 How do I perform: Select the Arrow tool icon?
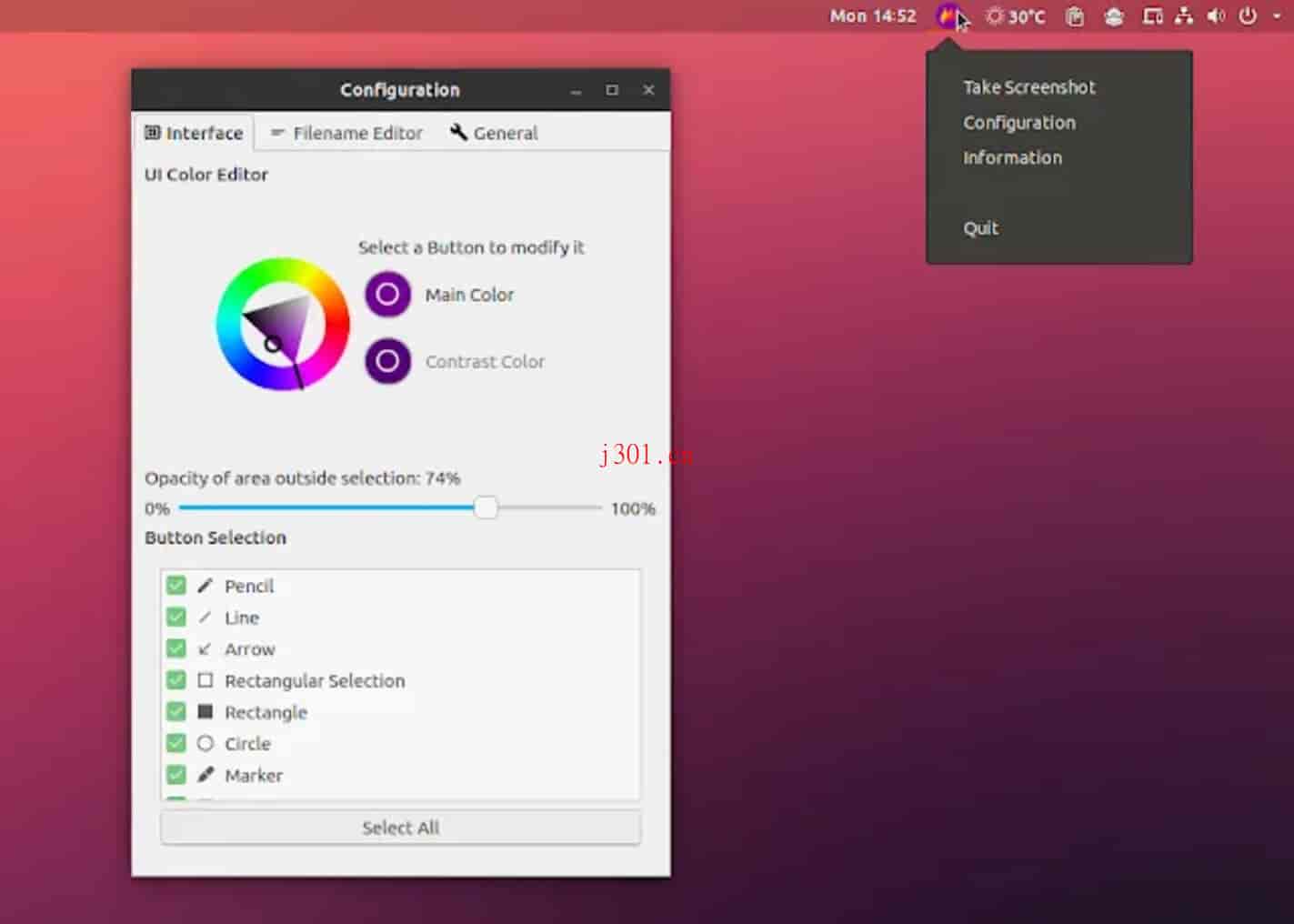click(206, 648)
